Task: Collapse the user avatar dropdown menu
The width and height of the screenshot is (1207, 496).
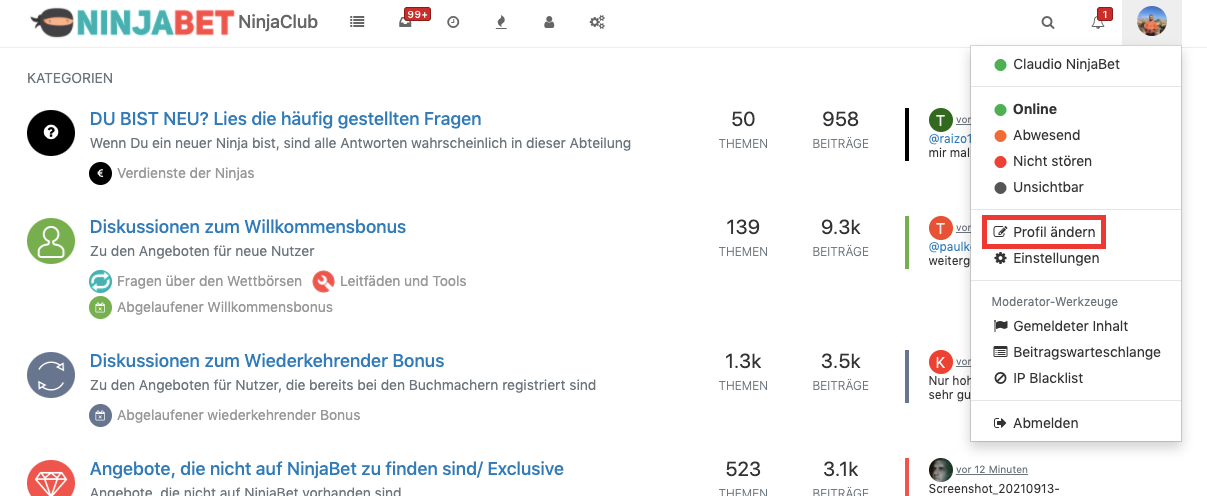Action: (1152, 22)
